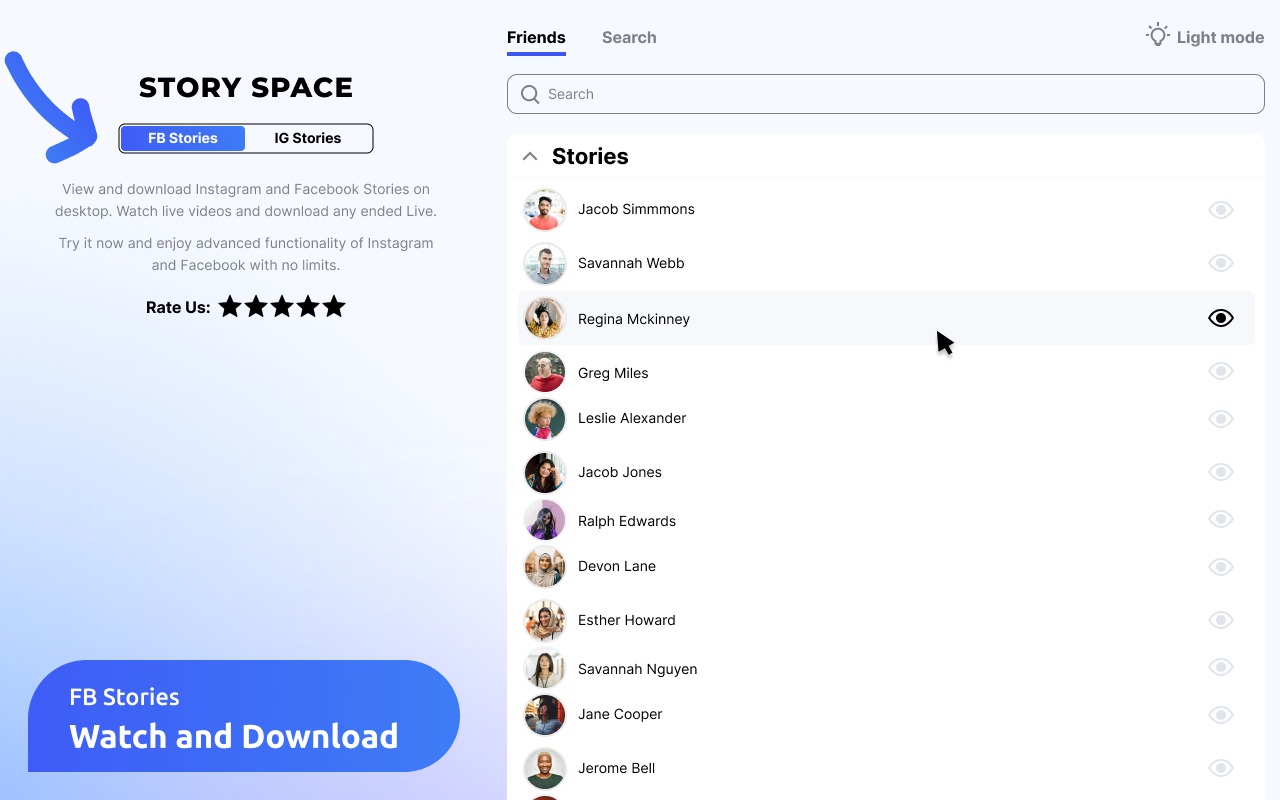Click the first rating star
This screenshot has height=800, width=1280.
click(230, 306)
